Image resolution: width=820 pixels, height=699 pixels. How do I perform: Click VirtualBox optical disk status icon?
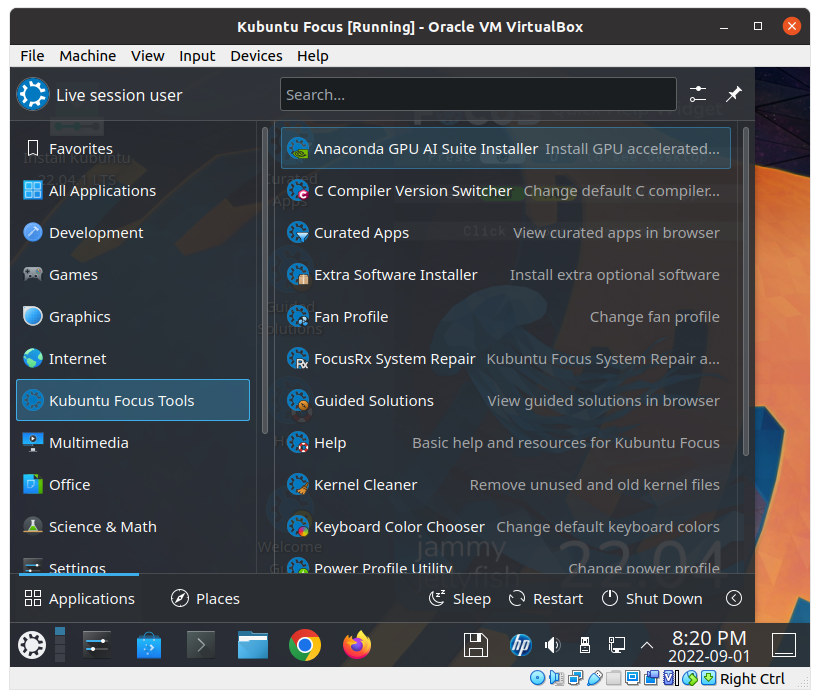[x=537, y=678]
